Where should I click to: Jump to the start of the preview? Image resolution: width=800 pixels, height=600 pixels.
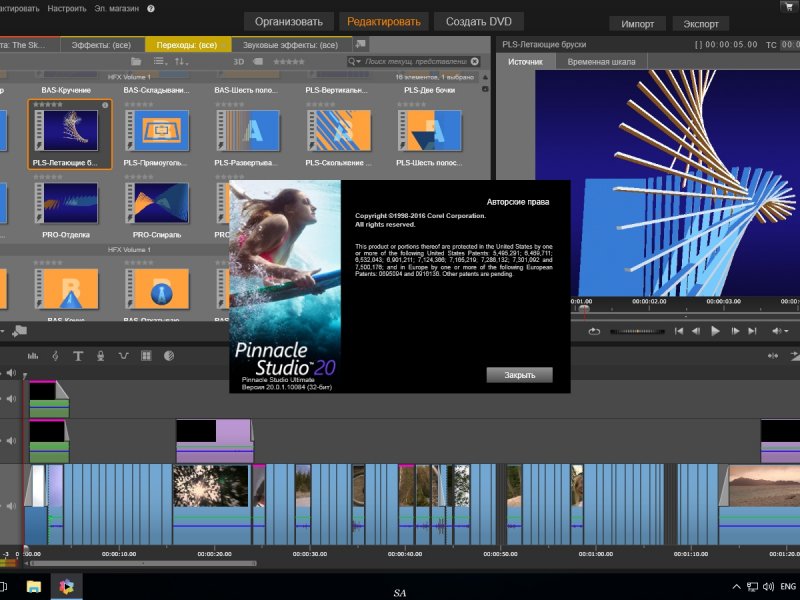[x=679, y=331]
